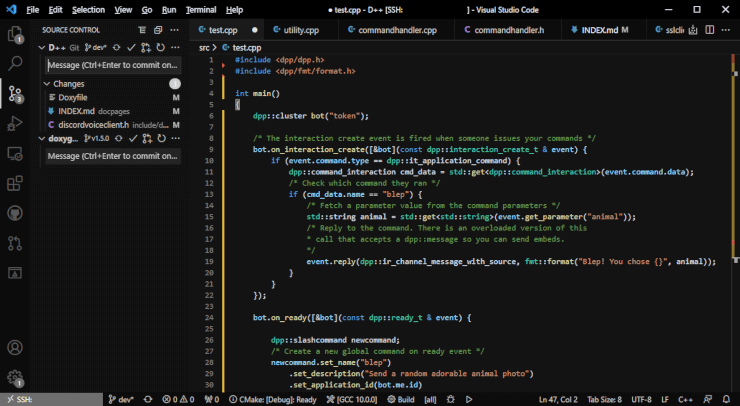Open the Search view in activity bar
Viewport: 740px width, 406px height.
15,63
